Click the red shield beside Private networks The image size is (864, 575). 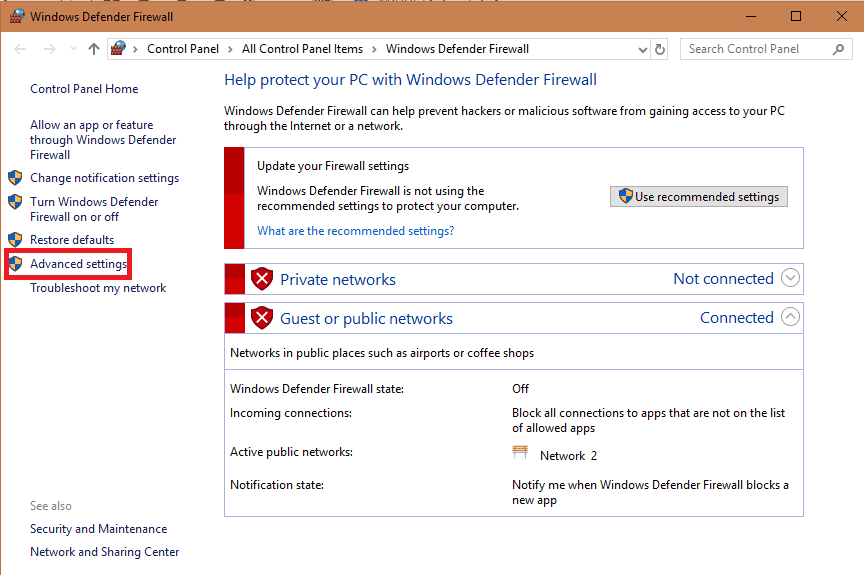click(x=262, y=279)
